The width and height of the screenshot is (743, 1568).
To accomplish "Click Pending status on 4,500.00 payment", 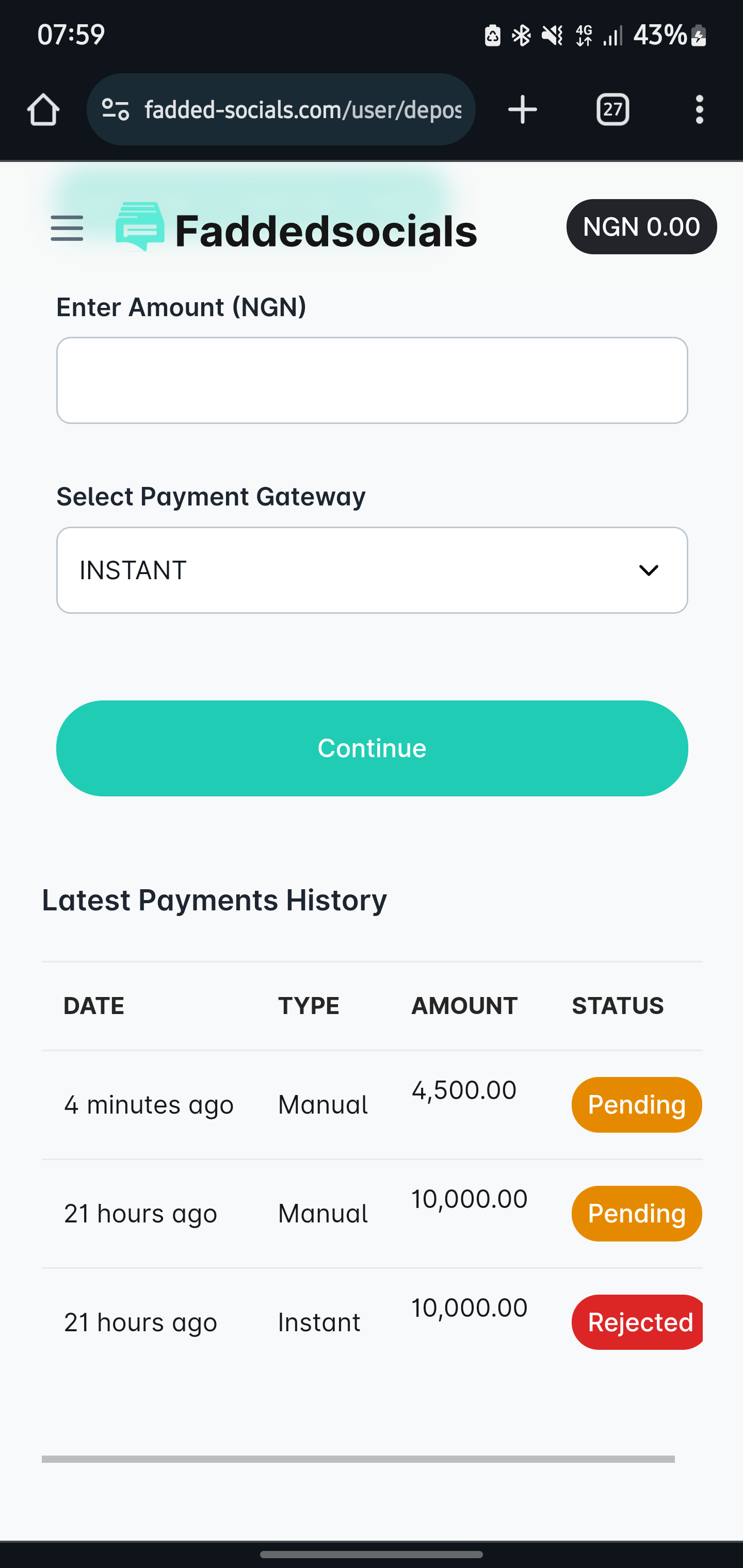I will 636,1105.
